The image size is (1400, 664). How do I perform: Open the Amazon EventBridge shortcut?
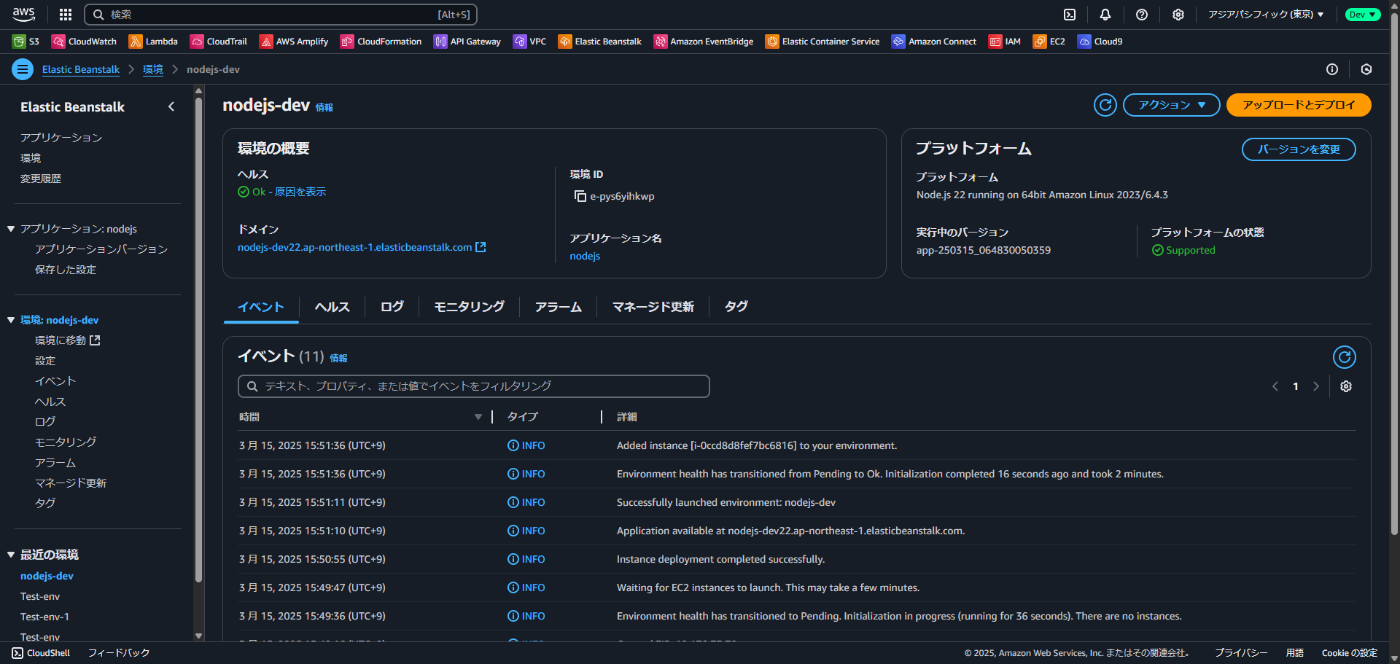[704, 41]
